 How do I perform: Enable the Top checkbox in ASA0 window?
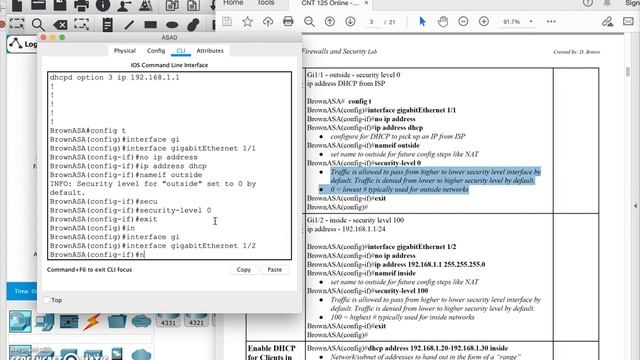tap(47, 300)
